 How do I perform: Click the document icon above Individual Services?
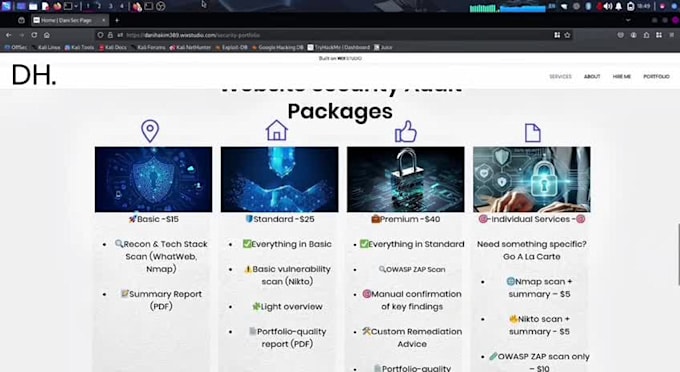click(x=533, y=133)
